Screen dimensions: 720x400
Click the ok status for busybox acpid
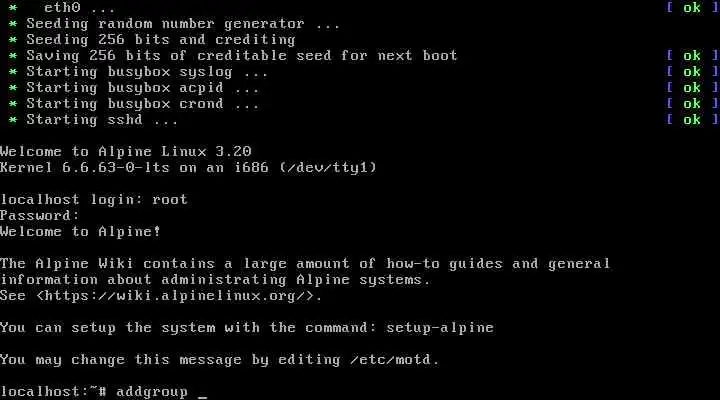point(692,87)
